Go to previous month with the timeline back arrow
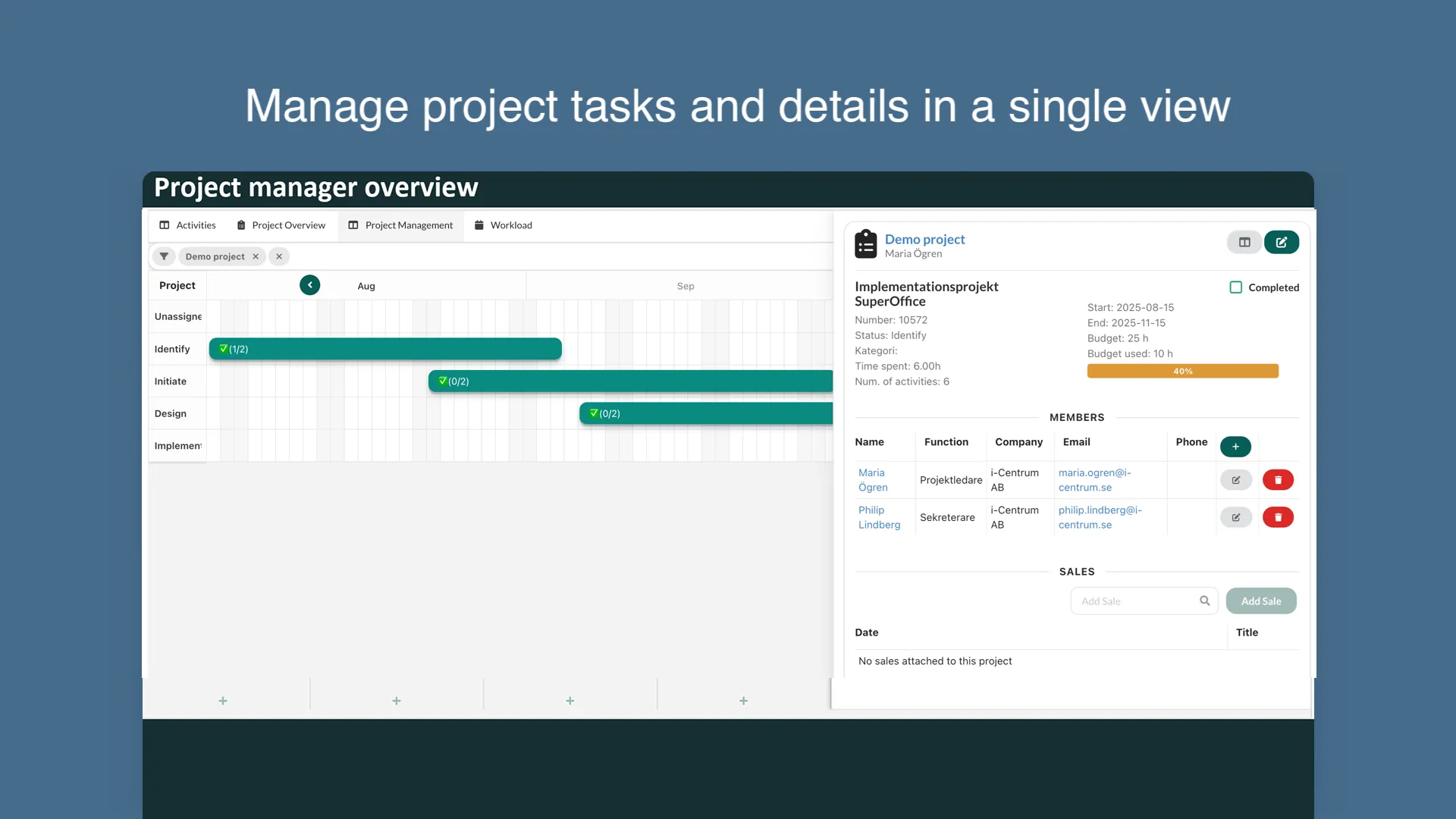 309,285
